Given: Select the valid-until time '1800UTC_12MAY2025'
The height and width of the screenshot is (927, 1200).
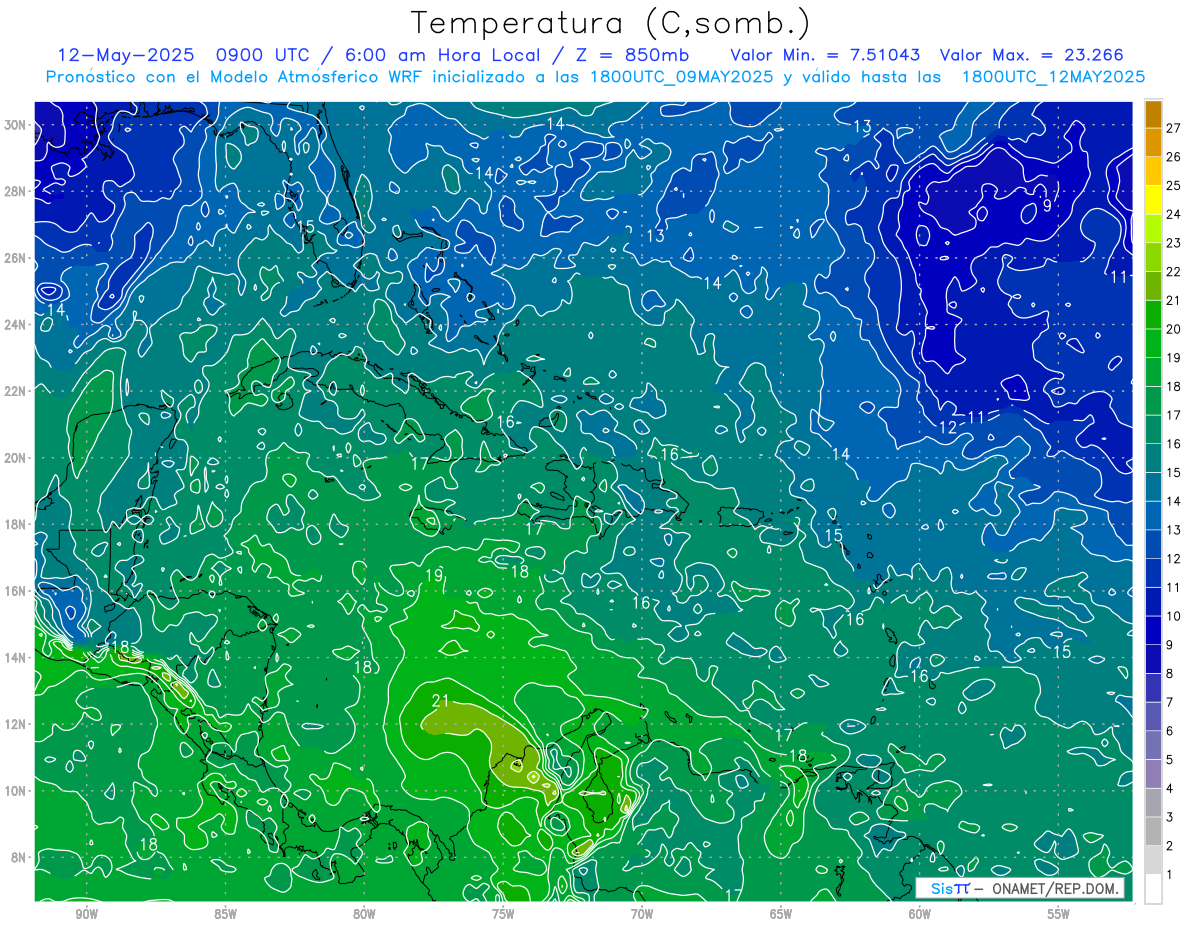Looking at the screenshot, I should tap(1053, 77).
